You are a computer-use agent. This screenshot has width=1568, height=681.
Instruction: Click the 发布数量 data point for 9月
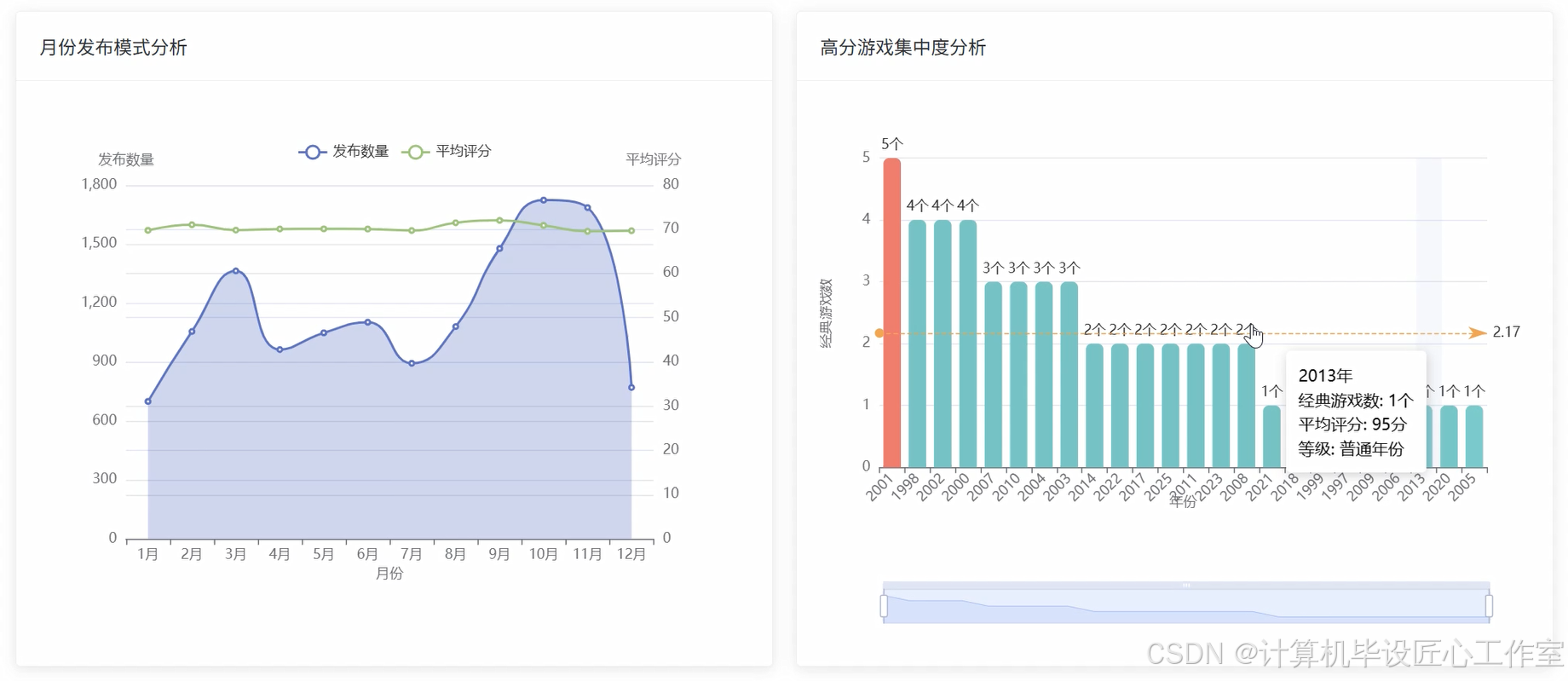(499, 249)
